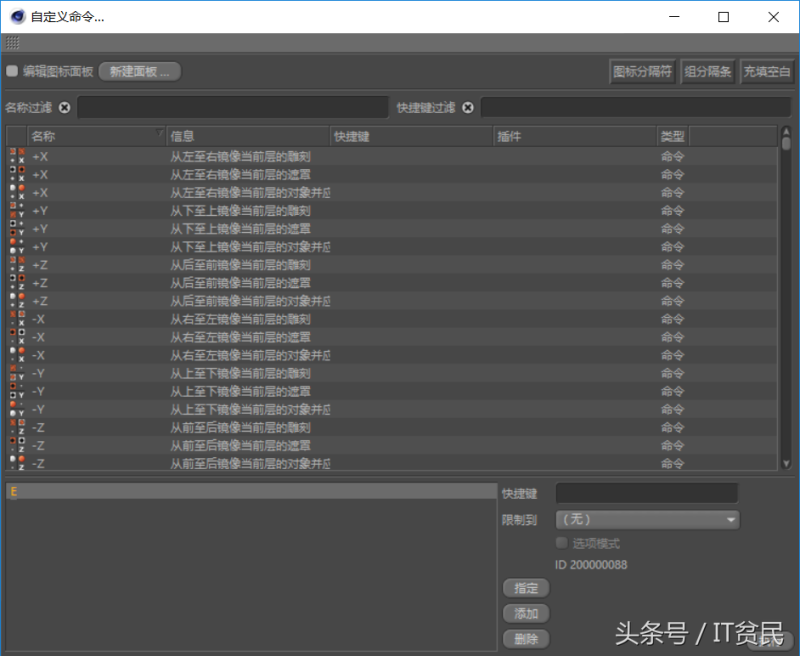800x656 pixels.
Task: Click inside the 快捷键 input field
Action: pos(646,492)
